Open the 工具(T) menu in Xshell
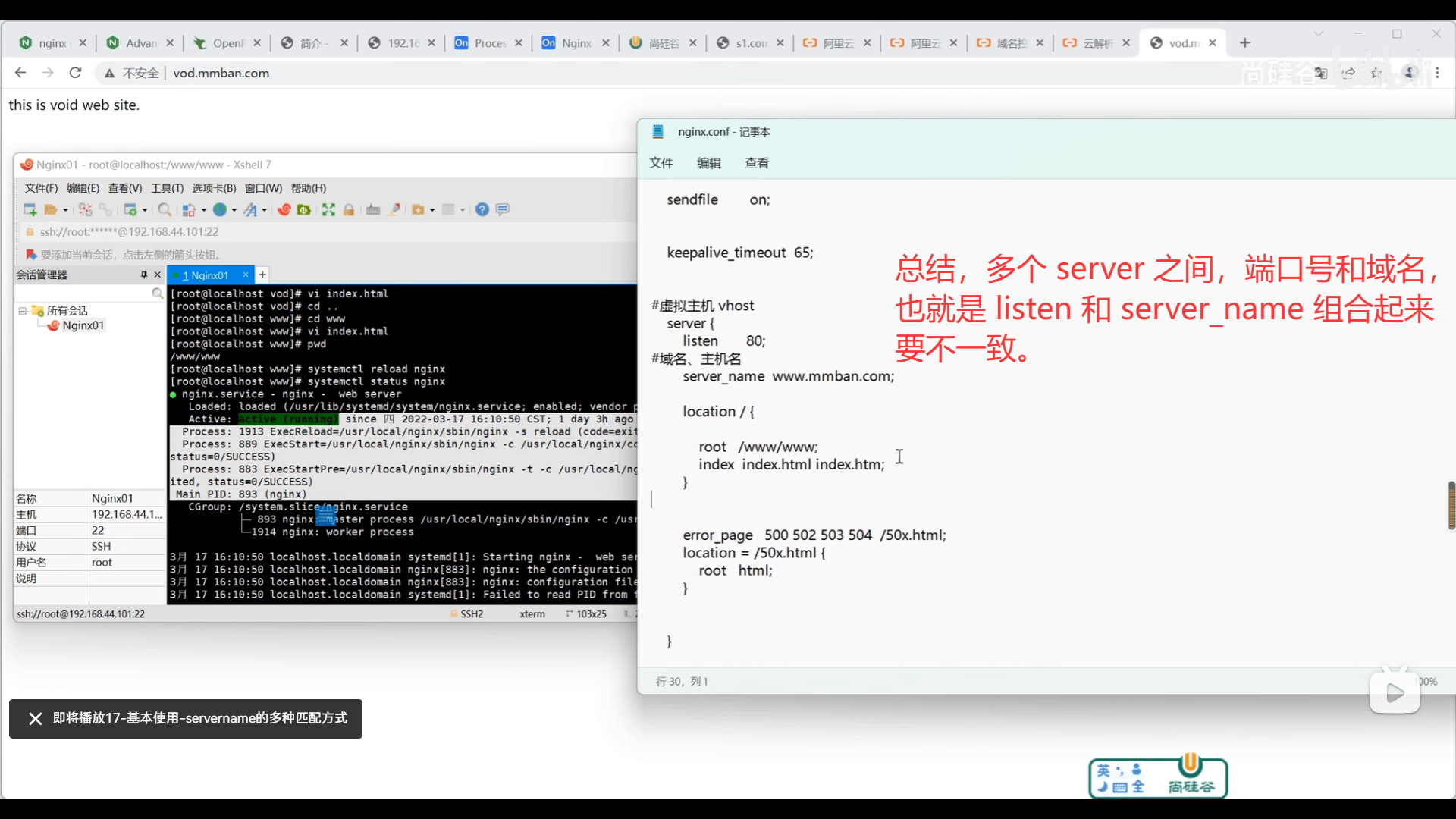The height and width of the screenshot is (819, 1456). (167, 188)
